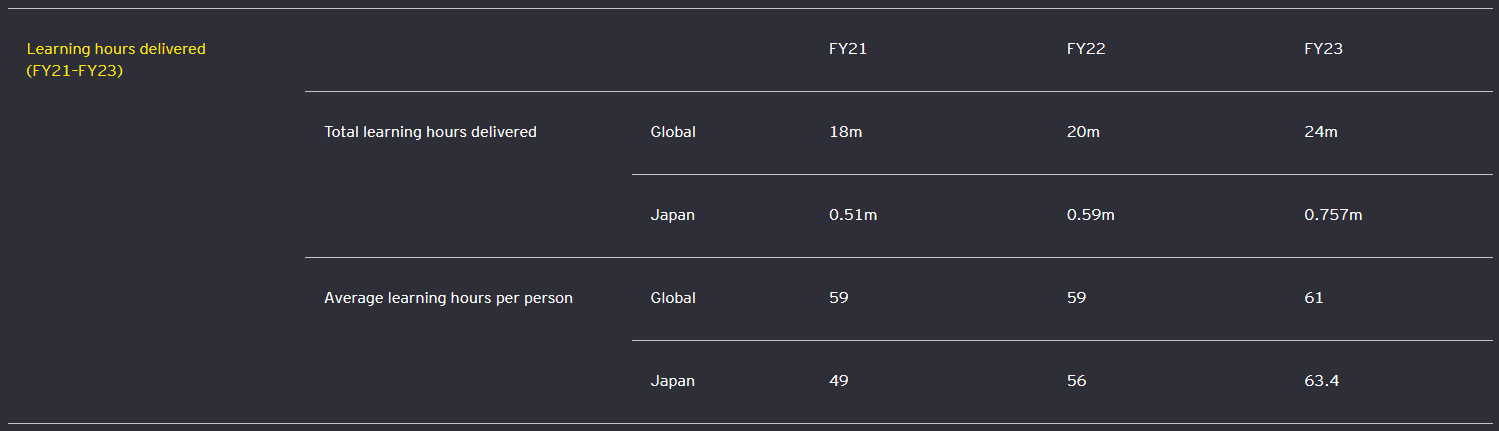1499x431 pixels.
Task: Click Japan under Average learning hours per person
Action: click(672, 381)
